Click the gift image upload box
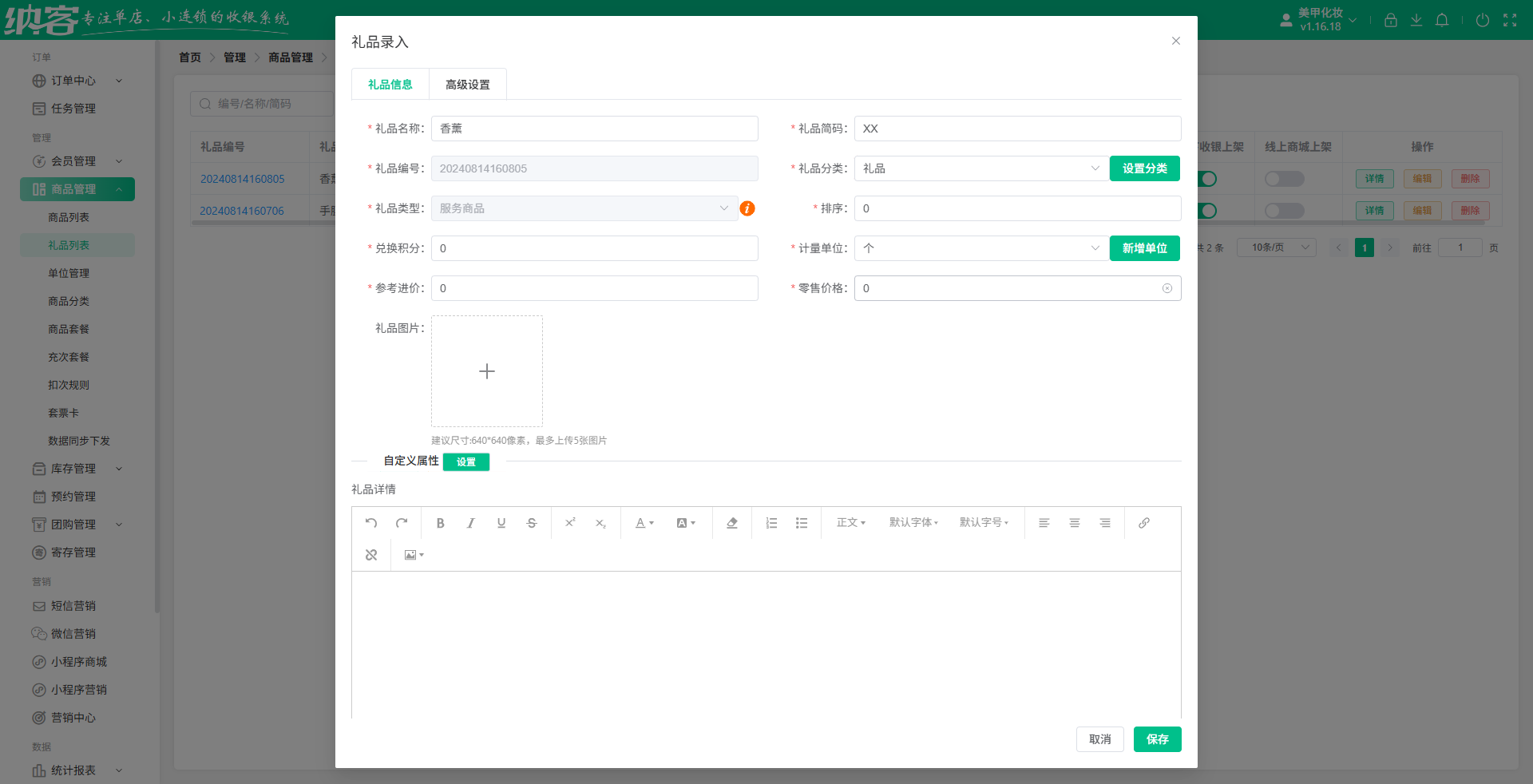This screenshot has height=784, width=1533. [x=487, y=371]
